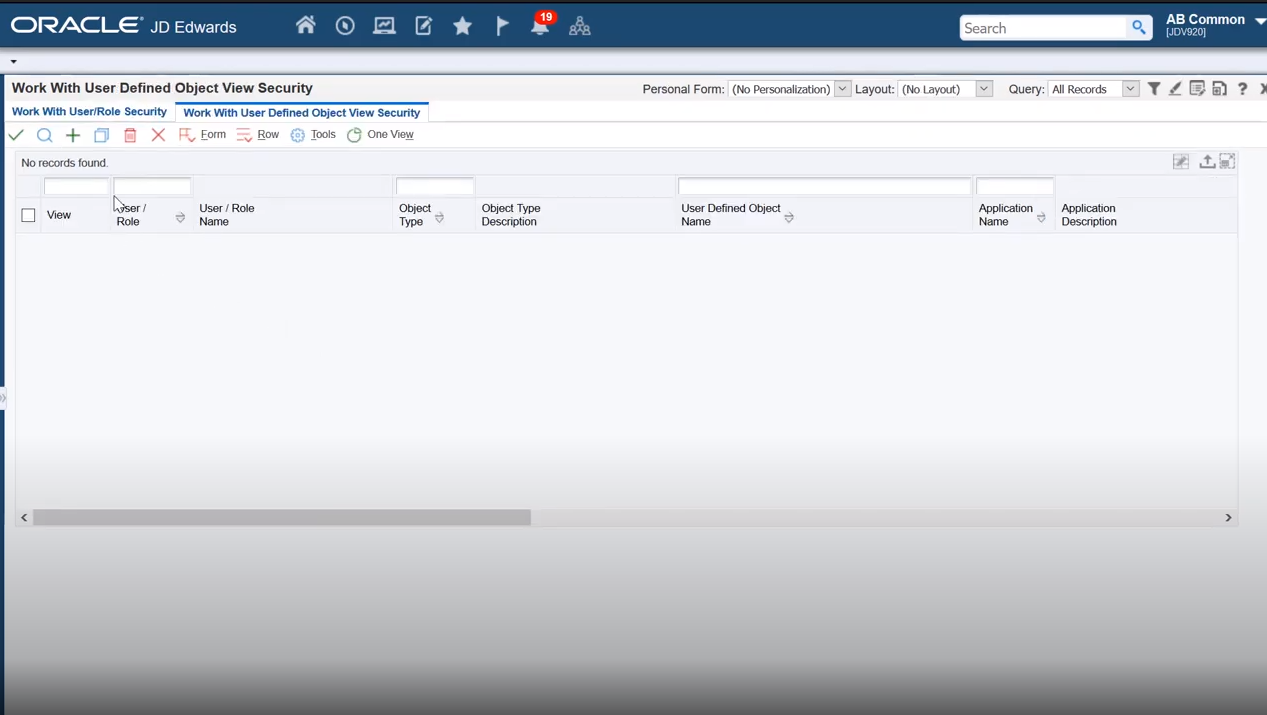The image size is (1267, 715).
Task: Expand the left side panel handle
Action: pyautogui.click(x=3, y=398)
